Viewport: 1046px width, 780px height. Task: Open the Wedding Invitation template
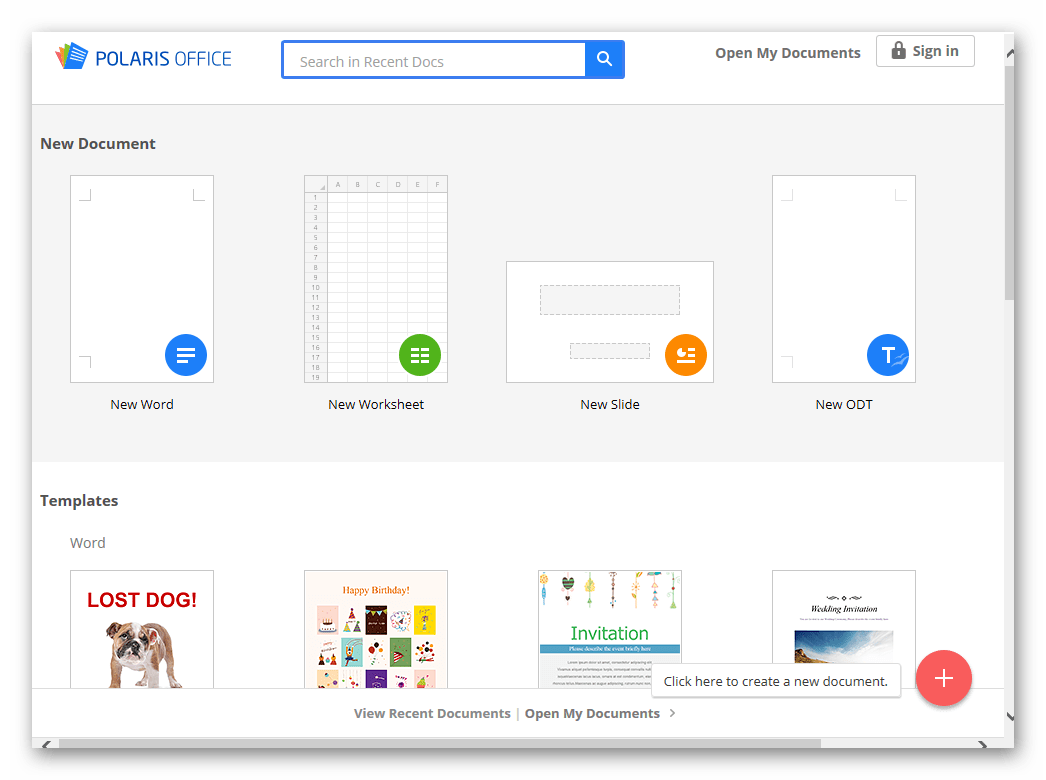pyautogui.click(x=844, y=617)
